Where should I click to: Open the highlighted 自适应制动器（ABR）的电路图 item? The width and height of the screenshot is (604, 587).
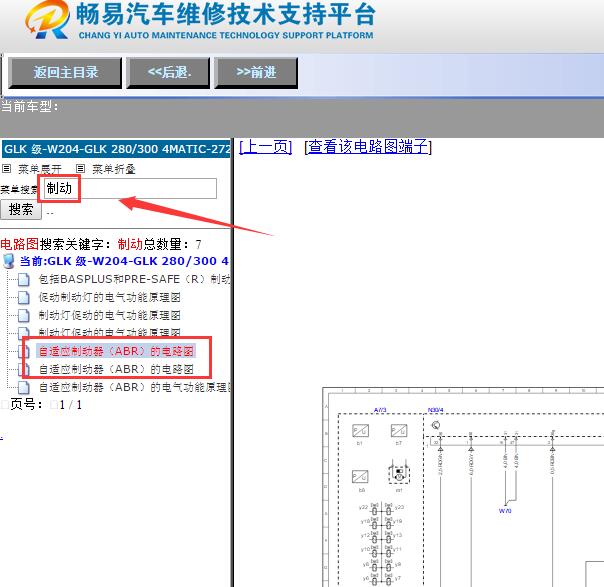(116, 351)
